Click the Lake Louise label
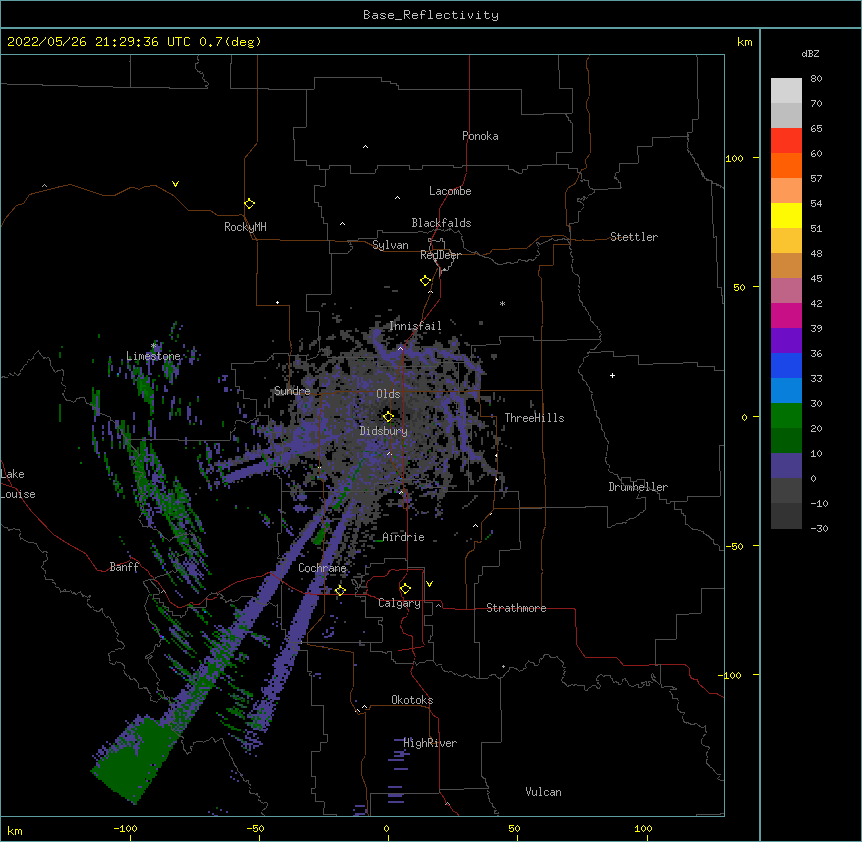The height and width of the screenshot is (842, 862). [18, 484]
